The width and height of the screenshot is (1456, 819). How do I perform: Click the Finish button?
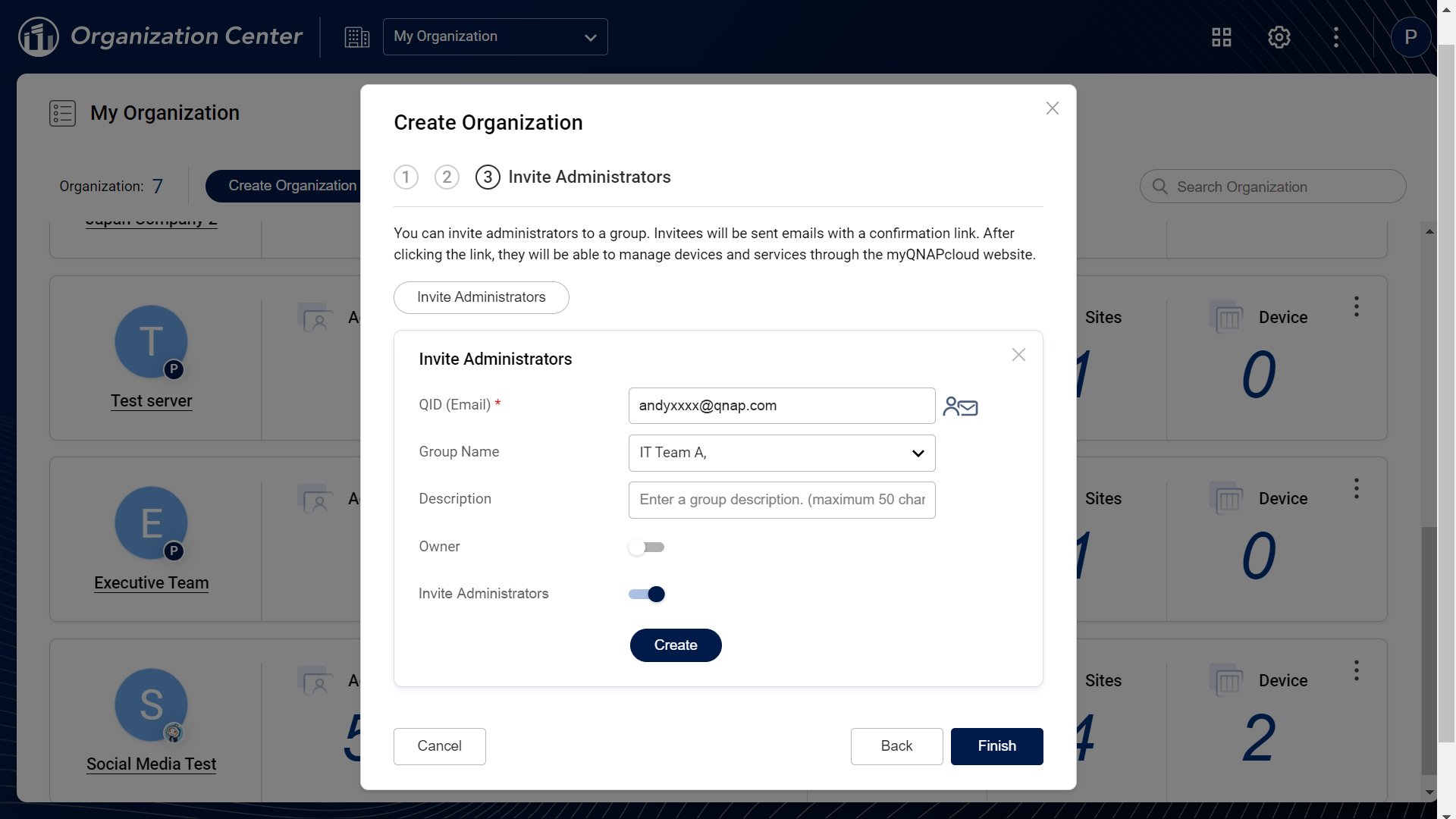[x=996, y=746]
